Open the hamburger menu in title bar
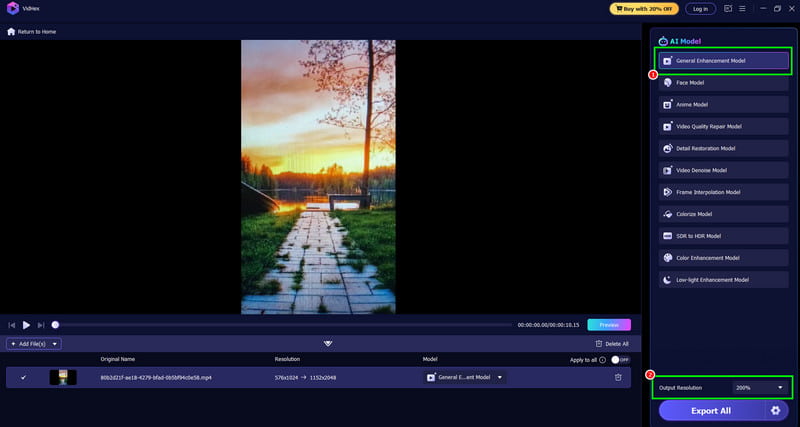Screen dimensions: 800x427 tap(742, 9)
